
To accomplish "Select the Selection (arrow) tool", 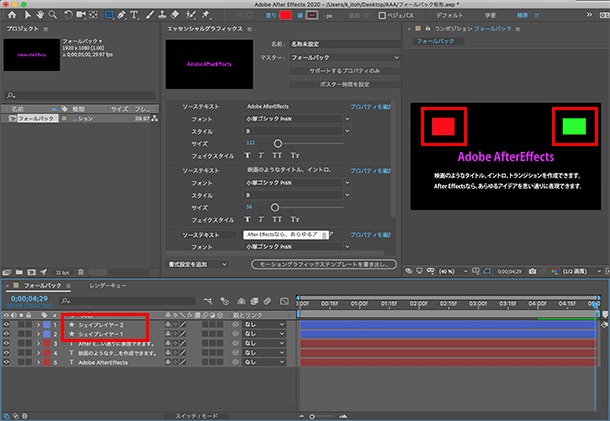I will [x=28, y=15].
